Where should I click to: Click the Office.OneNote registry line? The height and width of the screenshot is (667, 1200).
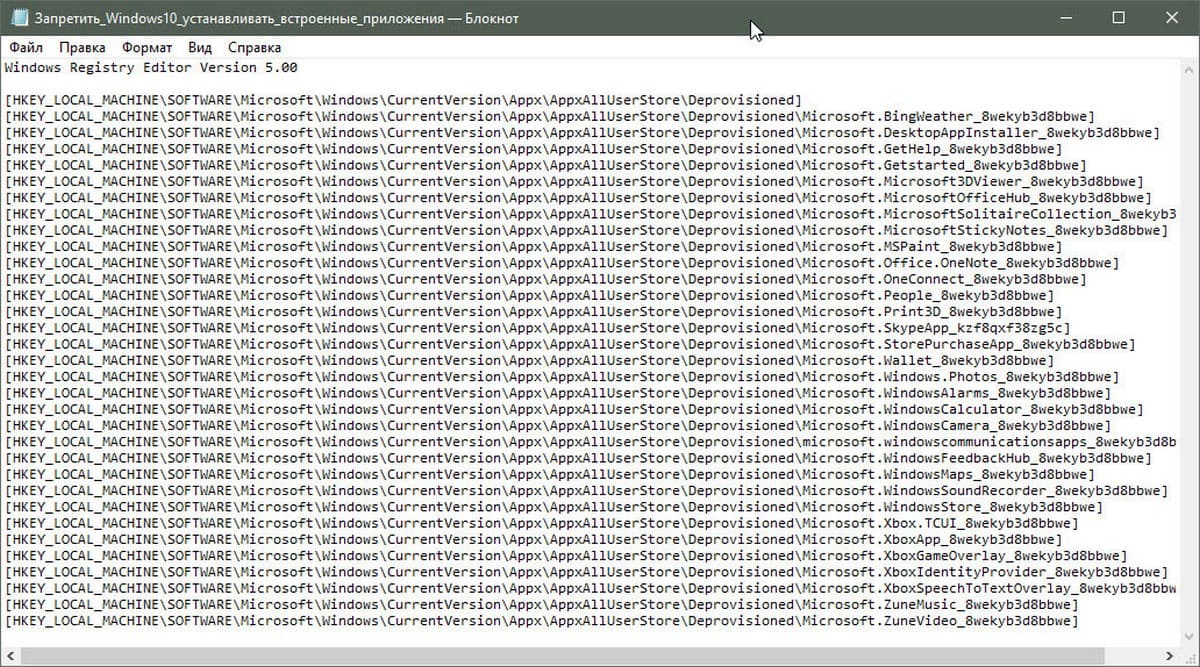[x=562, y=263]
